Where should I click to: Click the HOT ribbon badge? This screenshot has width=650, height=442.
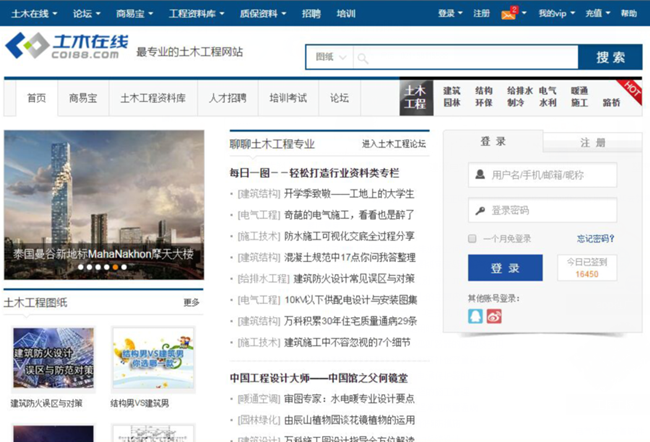631,91
